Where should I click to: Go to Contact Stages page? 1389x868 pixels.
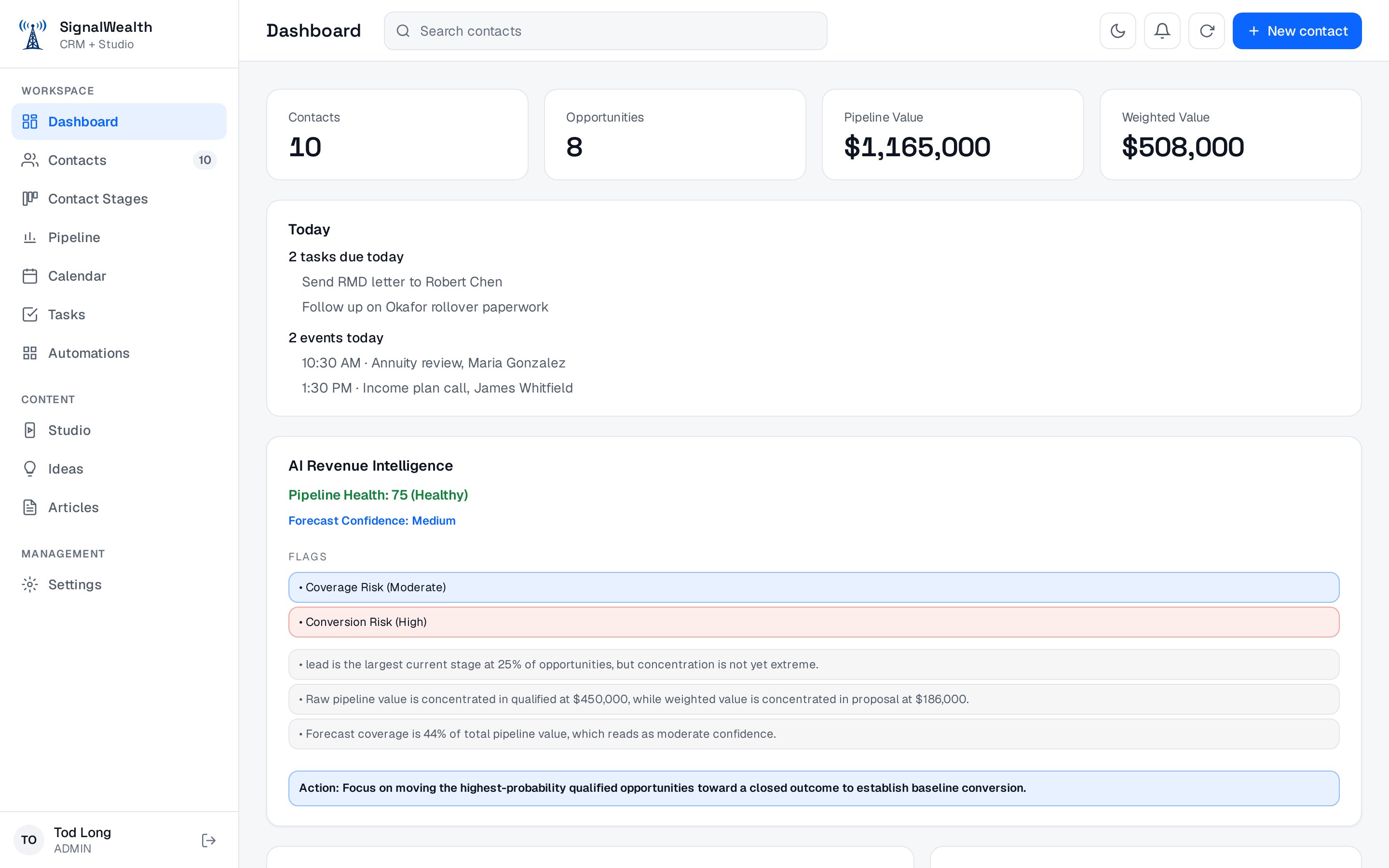[98, 199]
